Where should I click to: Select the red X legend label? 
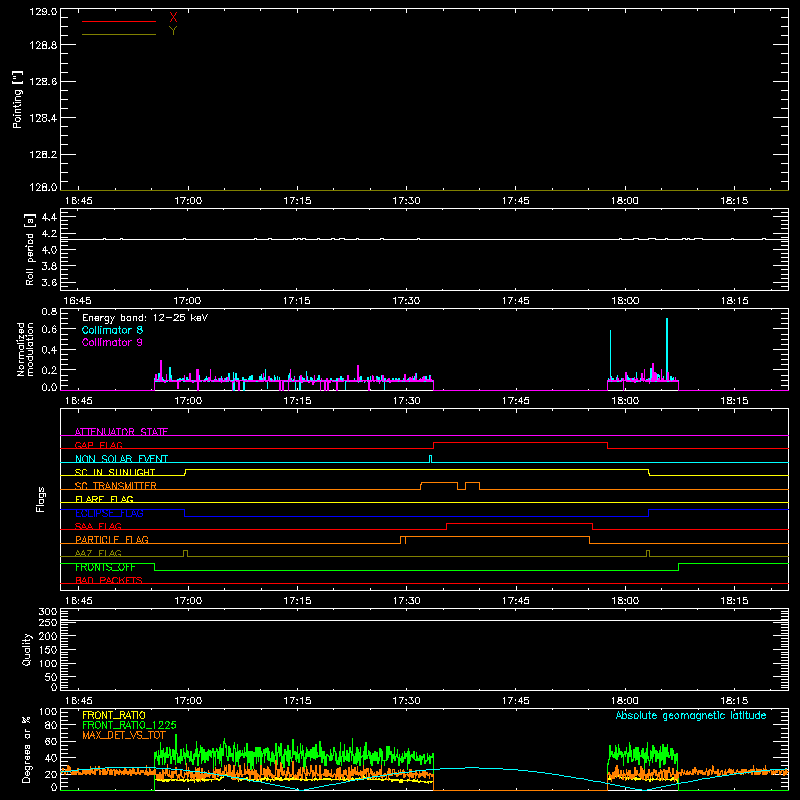[173, 18]
